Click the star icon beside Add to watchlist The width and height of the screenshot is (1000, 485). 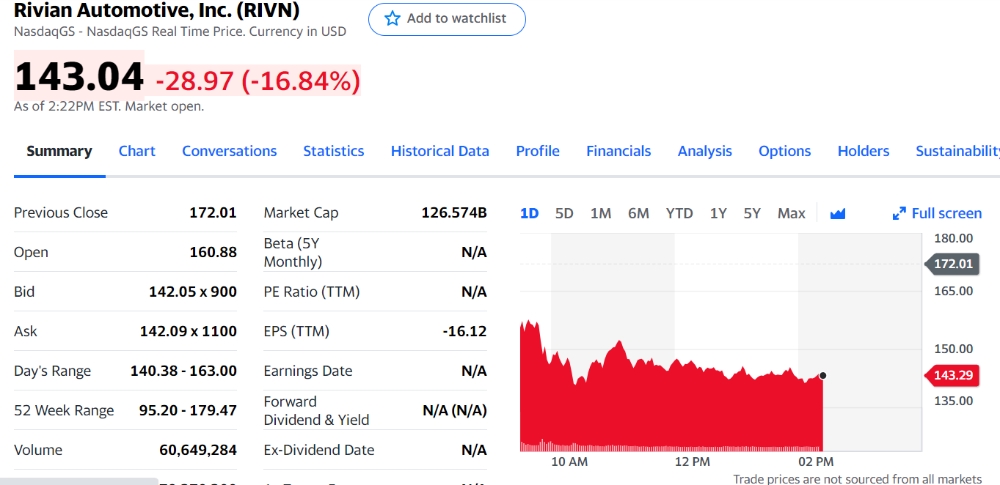(392, 19)
